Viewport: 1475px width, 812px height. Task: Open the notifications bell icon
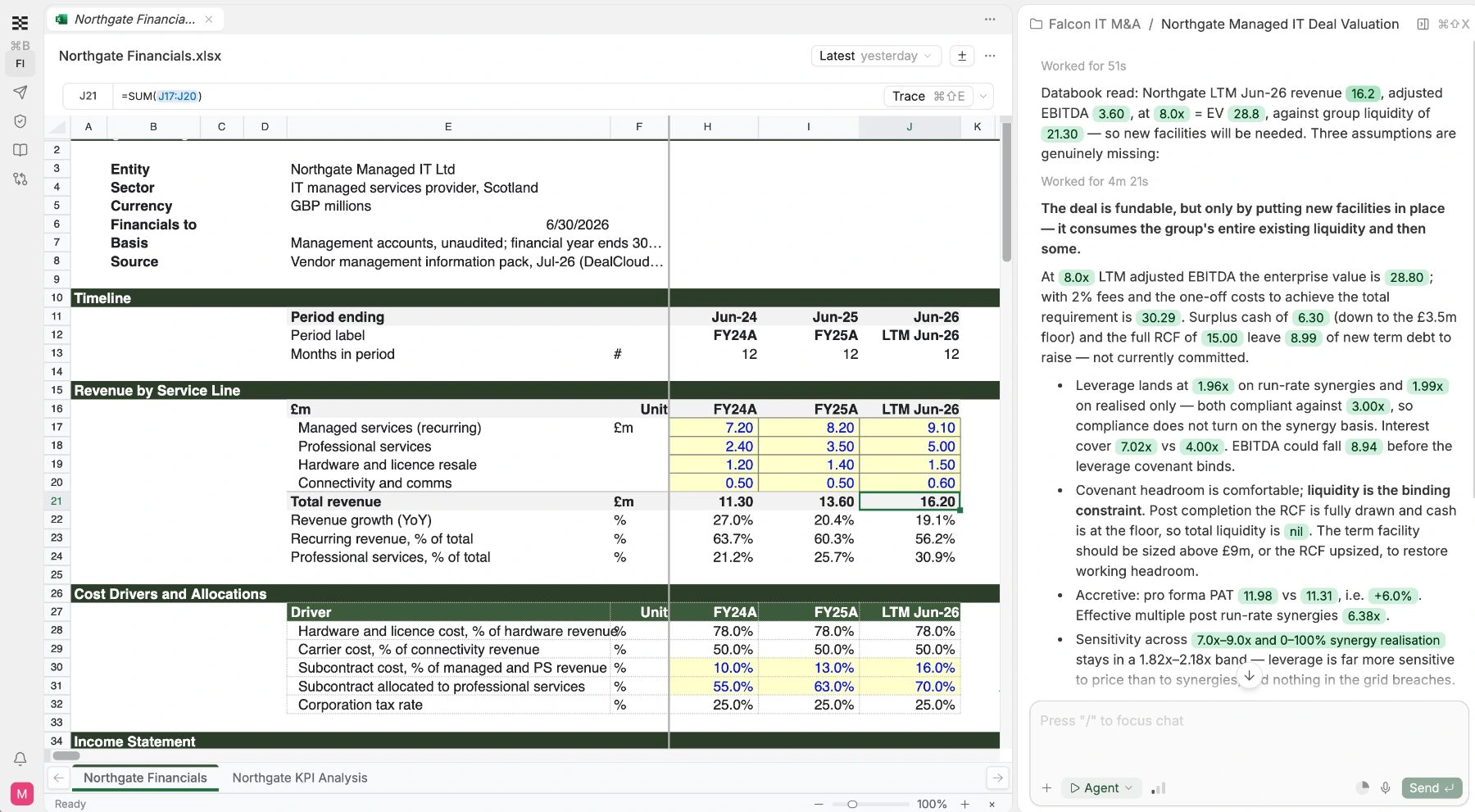pyautogui.click(x=20, y=759)
